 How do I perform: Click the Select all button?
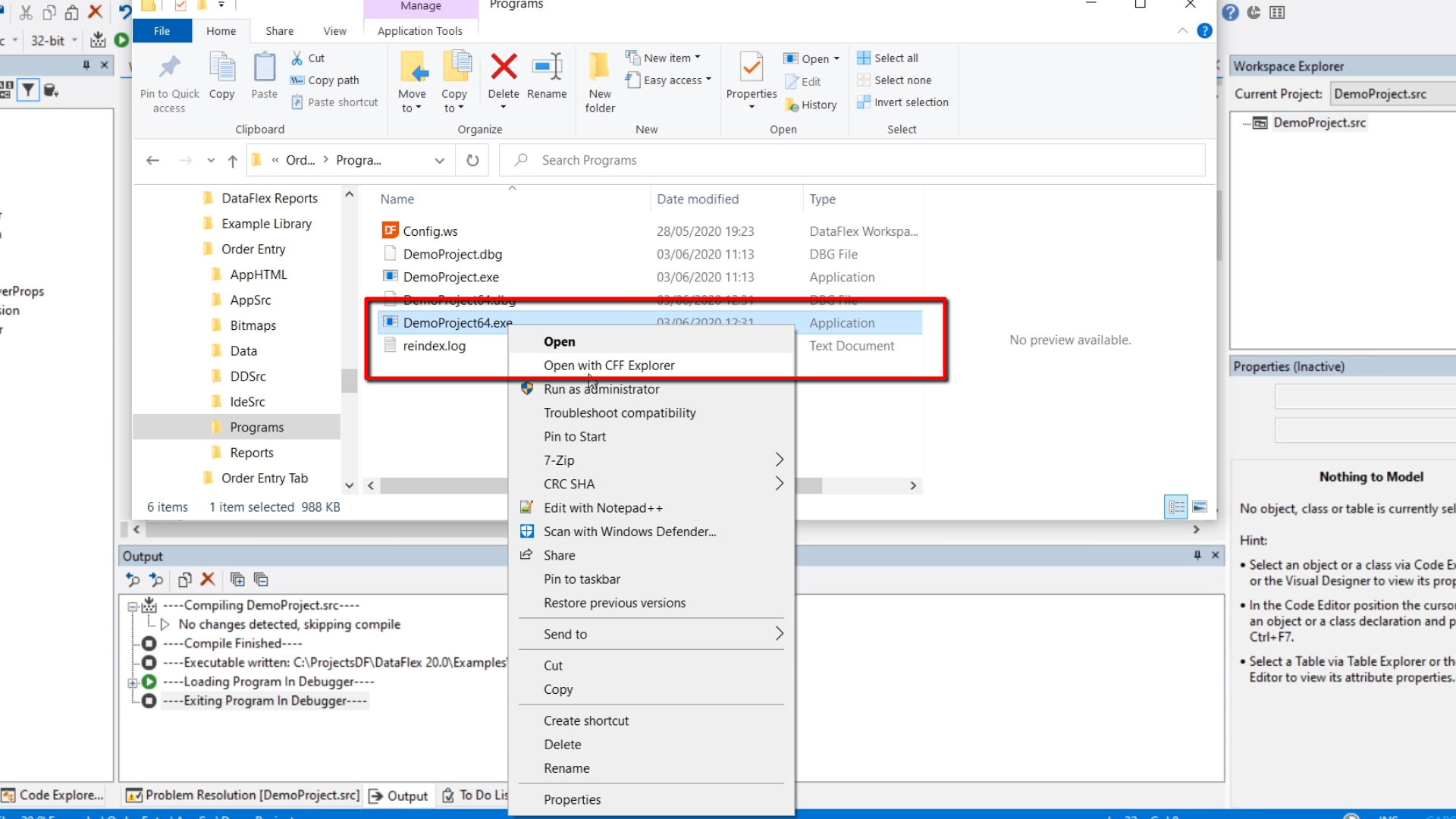tap(896, 58)
